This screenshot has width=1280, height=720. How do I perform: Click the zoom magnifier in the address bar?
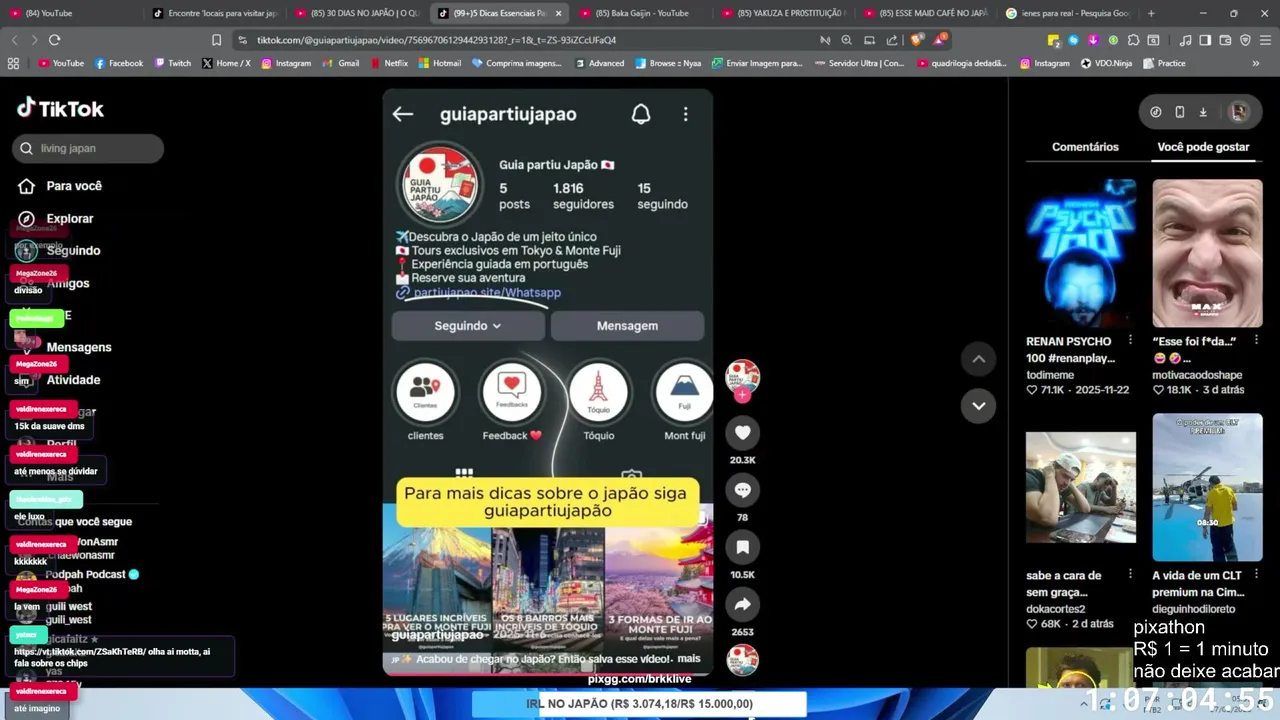pos(846,40)
